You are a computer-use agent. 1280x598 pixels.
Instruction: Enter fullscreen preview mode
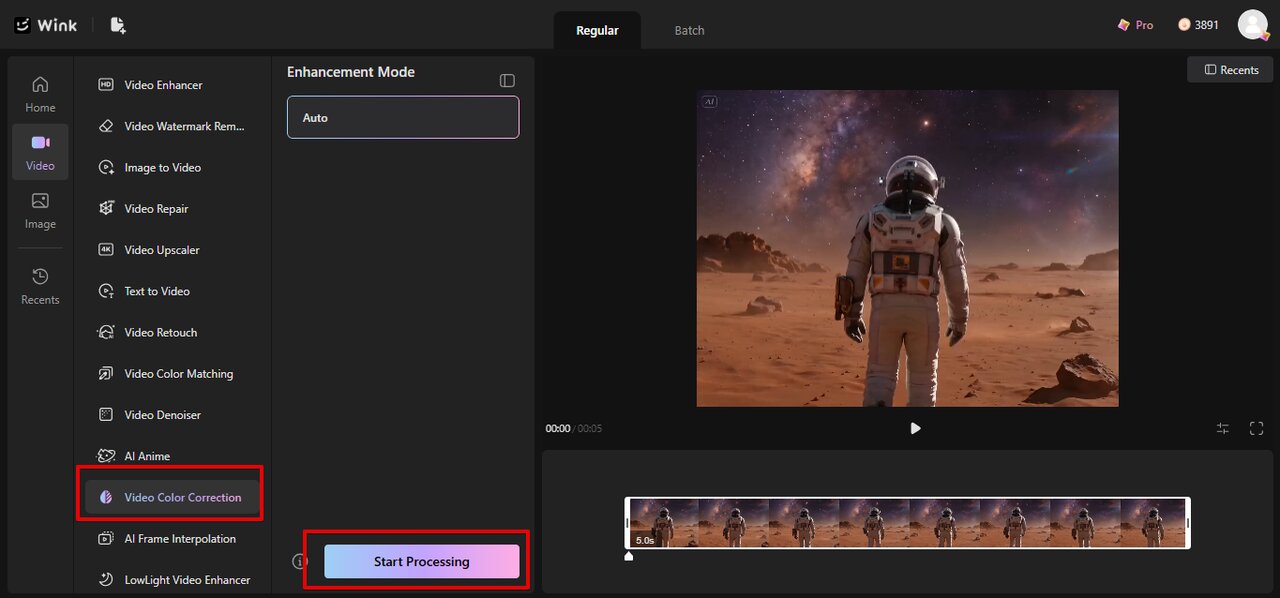pos(1257,428)
